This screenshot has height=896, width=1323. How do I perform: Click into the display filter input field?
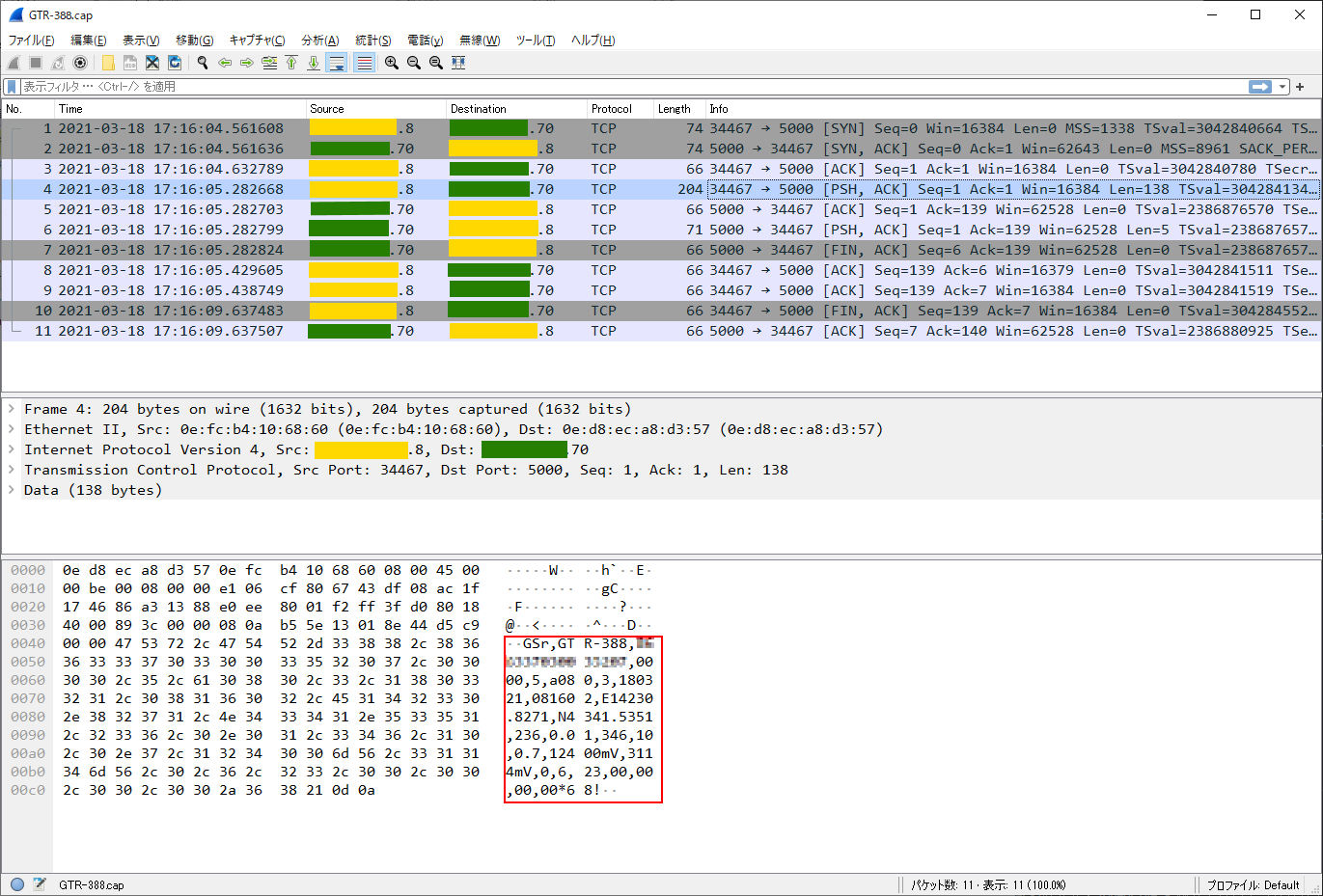click(x=632, y=87)
